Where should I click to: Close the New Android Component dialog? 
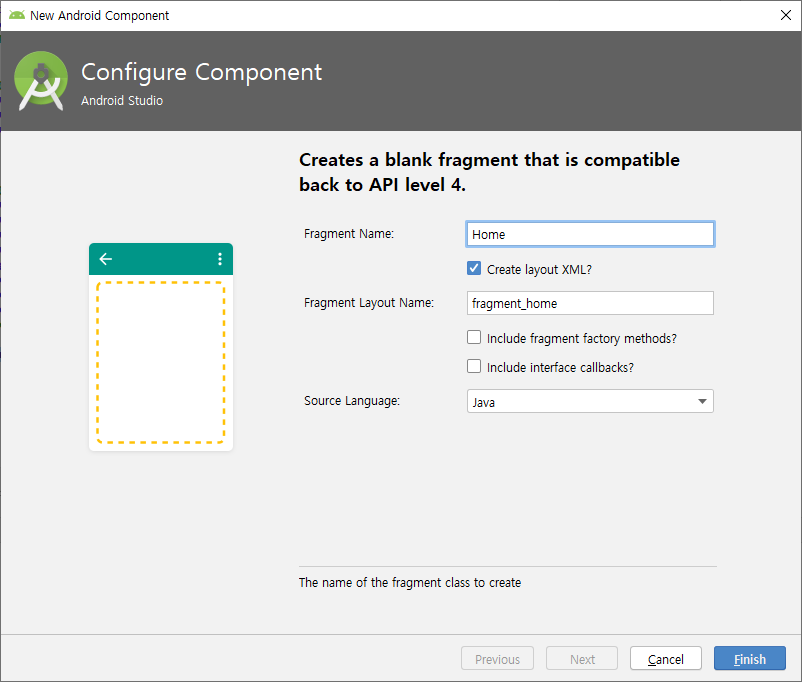pyautogui.click(x=786, y=15)
